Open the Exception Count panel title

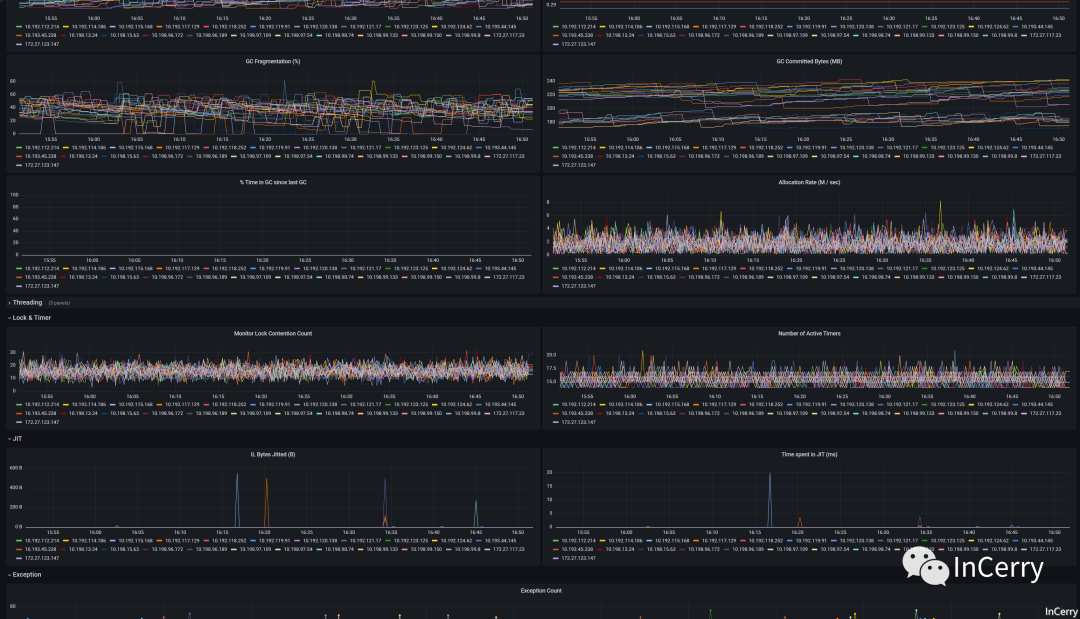pos(541,591)
